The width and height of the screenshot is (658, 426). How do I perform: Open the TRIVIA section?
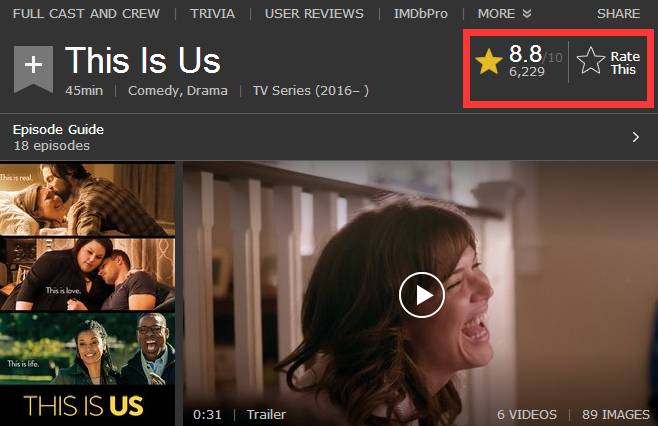pyautogui.click(x=212, y=13)
